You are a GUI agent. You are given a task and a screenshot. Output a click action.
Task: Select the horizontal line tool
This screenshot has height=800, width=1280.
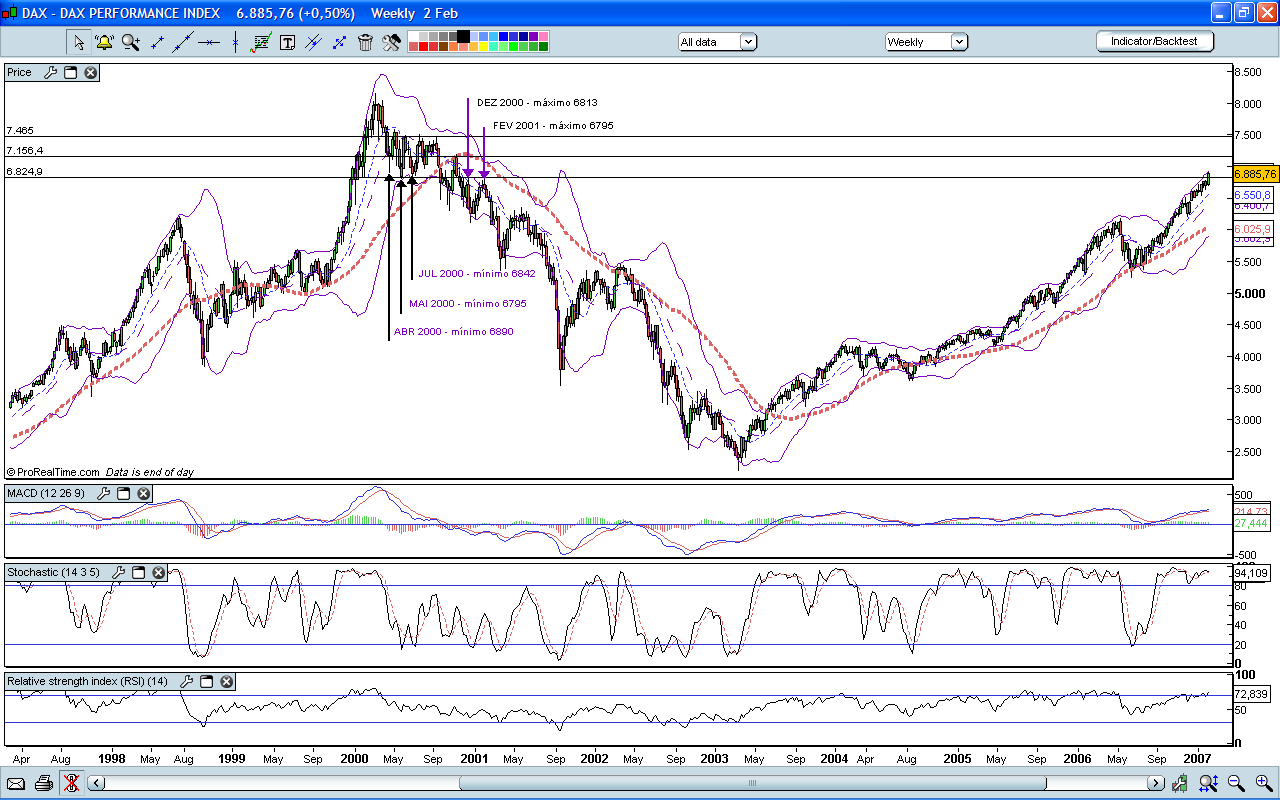tap(211, 42)
